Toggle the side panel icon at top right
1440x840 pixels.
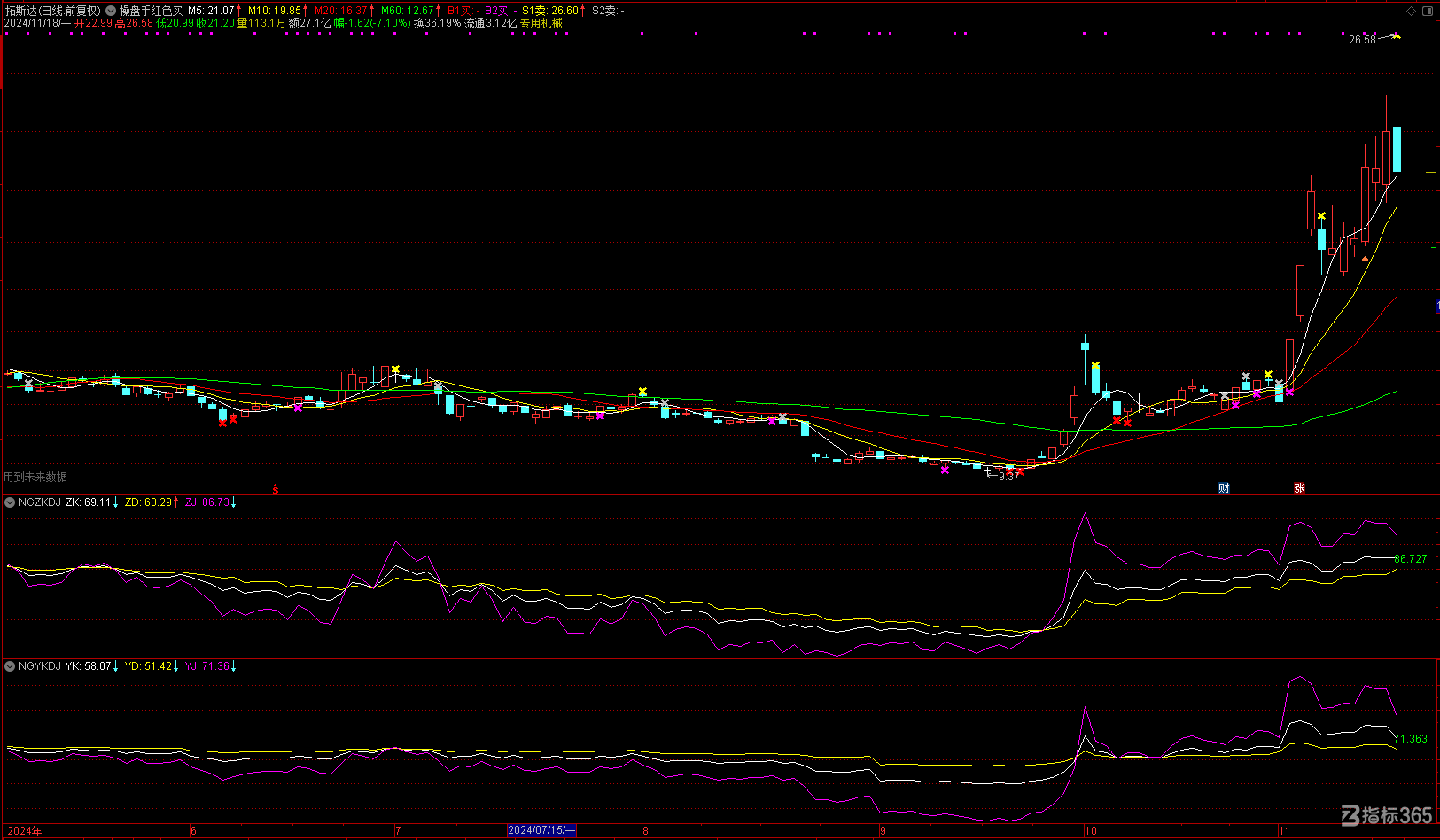[1428, 11]
